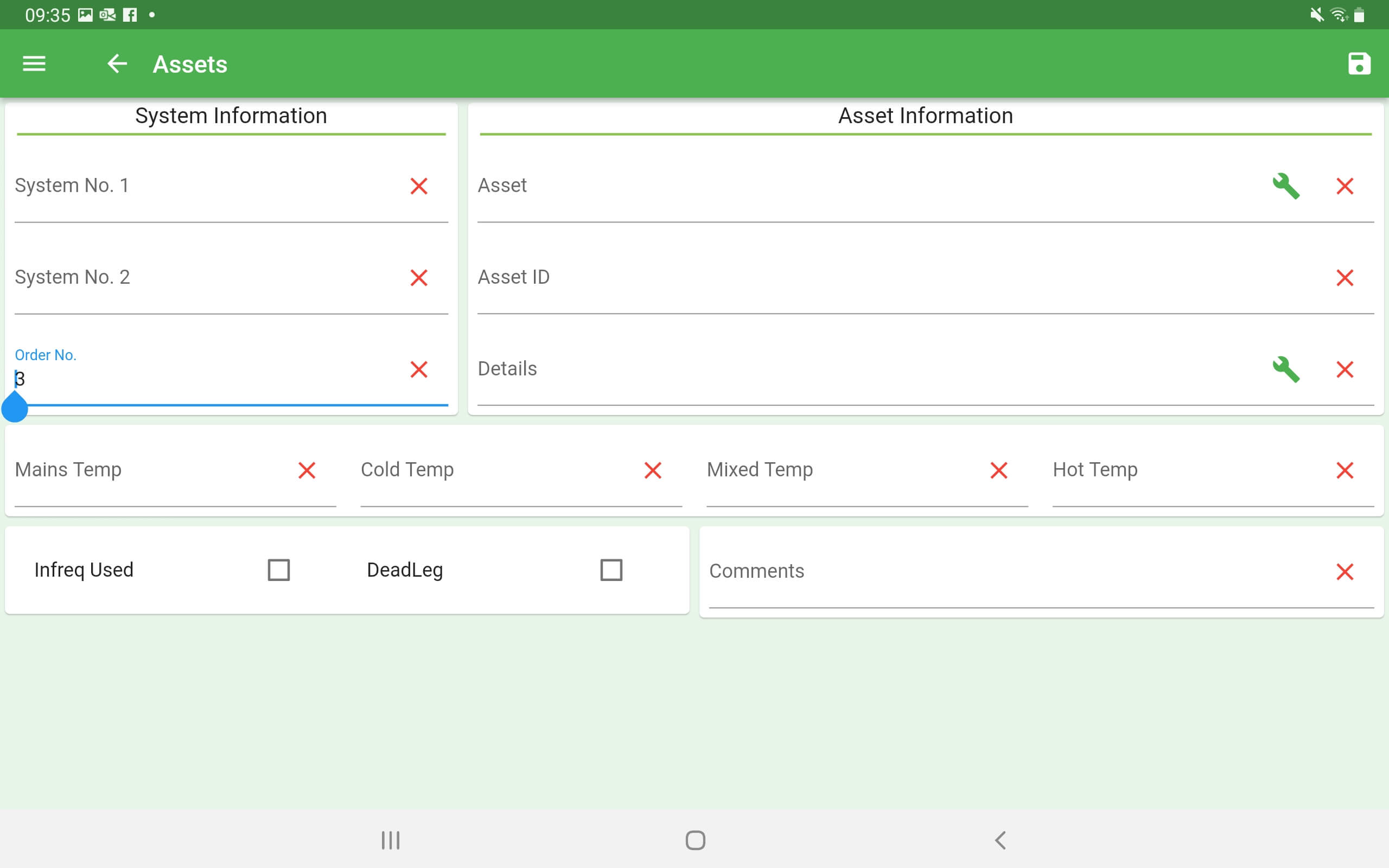Image resolution: width=1389 pixels, height=868 pixels.
Task: Tap the Assets title in header
Action: tap(190, 65)
